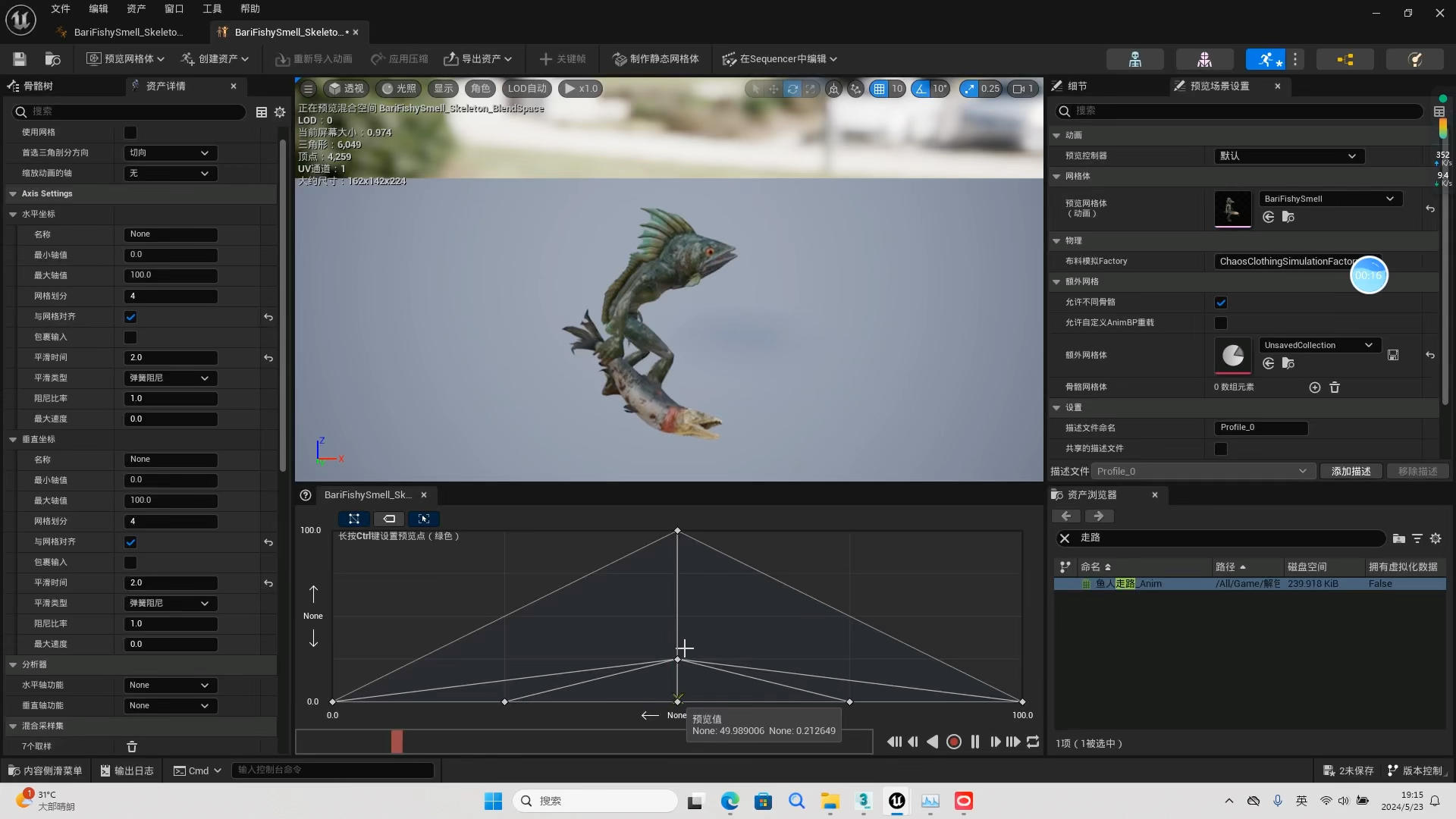
Task: Reset horizontal smoothing time to default
Action: 268,358
